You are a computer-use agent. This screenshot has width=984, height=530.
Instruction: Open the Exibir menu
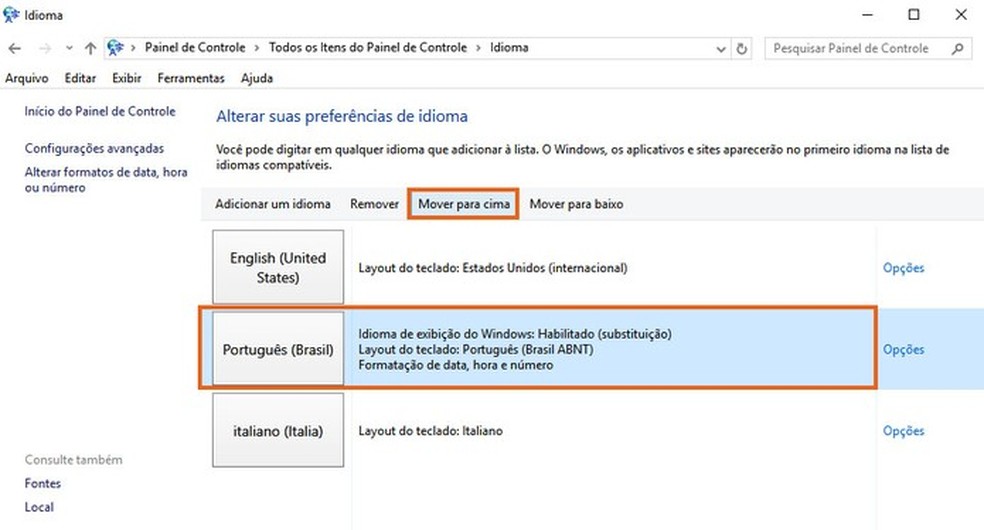[127, 78]
